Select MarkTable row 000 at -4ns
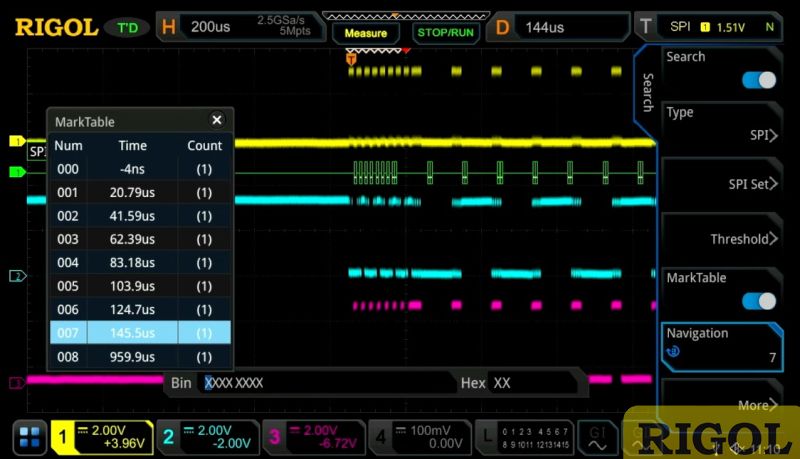This screenshot has height=459, width=800. point(140,169)
